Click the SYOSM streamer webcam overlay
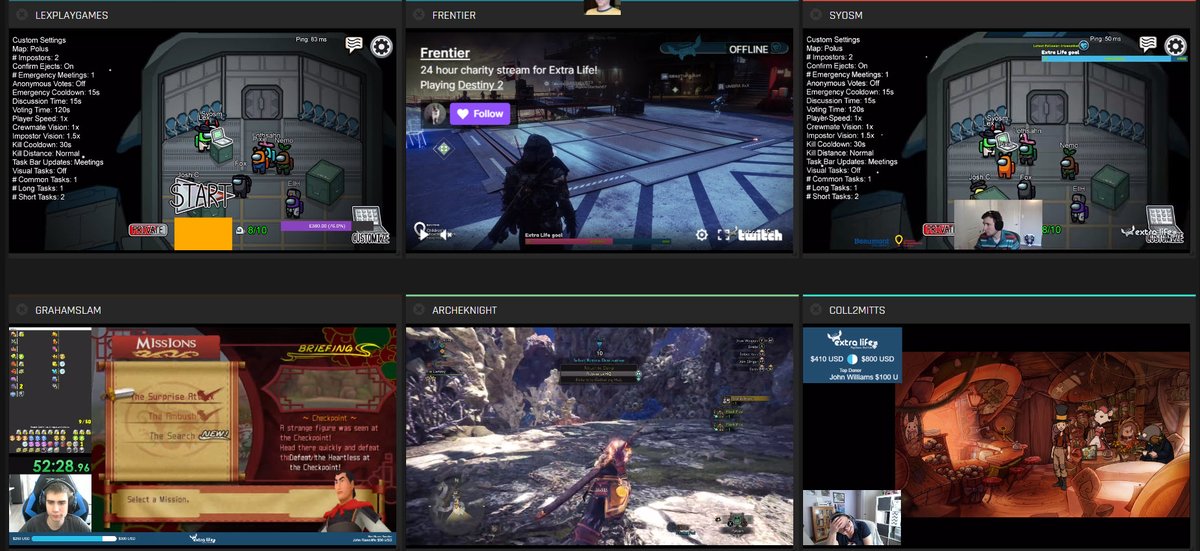This screenshot has height=551, width=1200. (x=998, y=225)
